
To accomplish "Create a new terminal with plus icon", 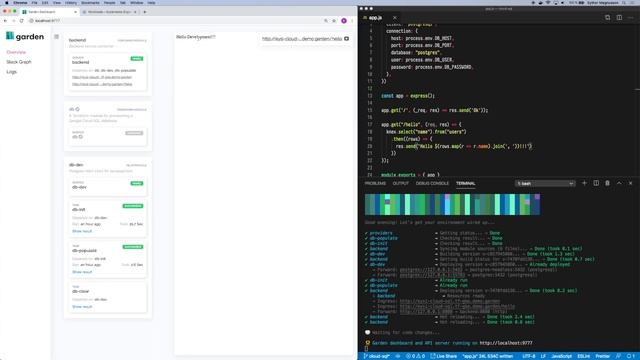I will point(584,183).
